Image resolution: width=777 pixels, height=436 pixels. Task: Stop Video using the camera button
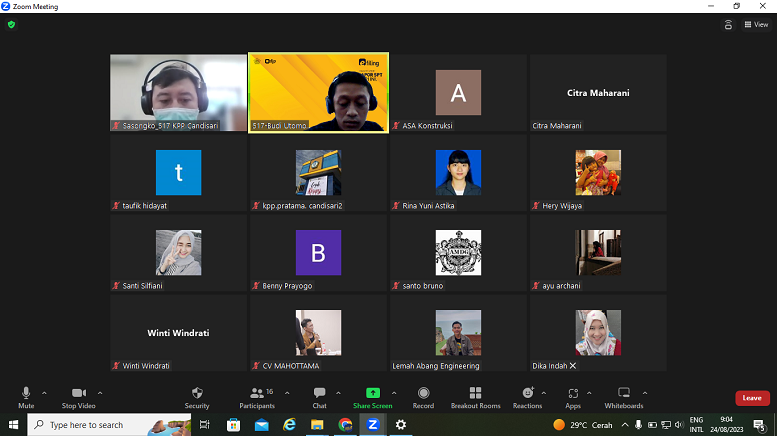click(x=78, y=394)
